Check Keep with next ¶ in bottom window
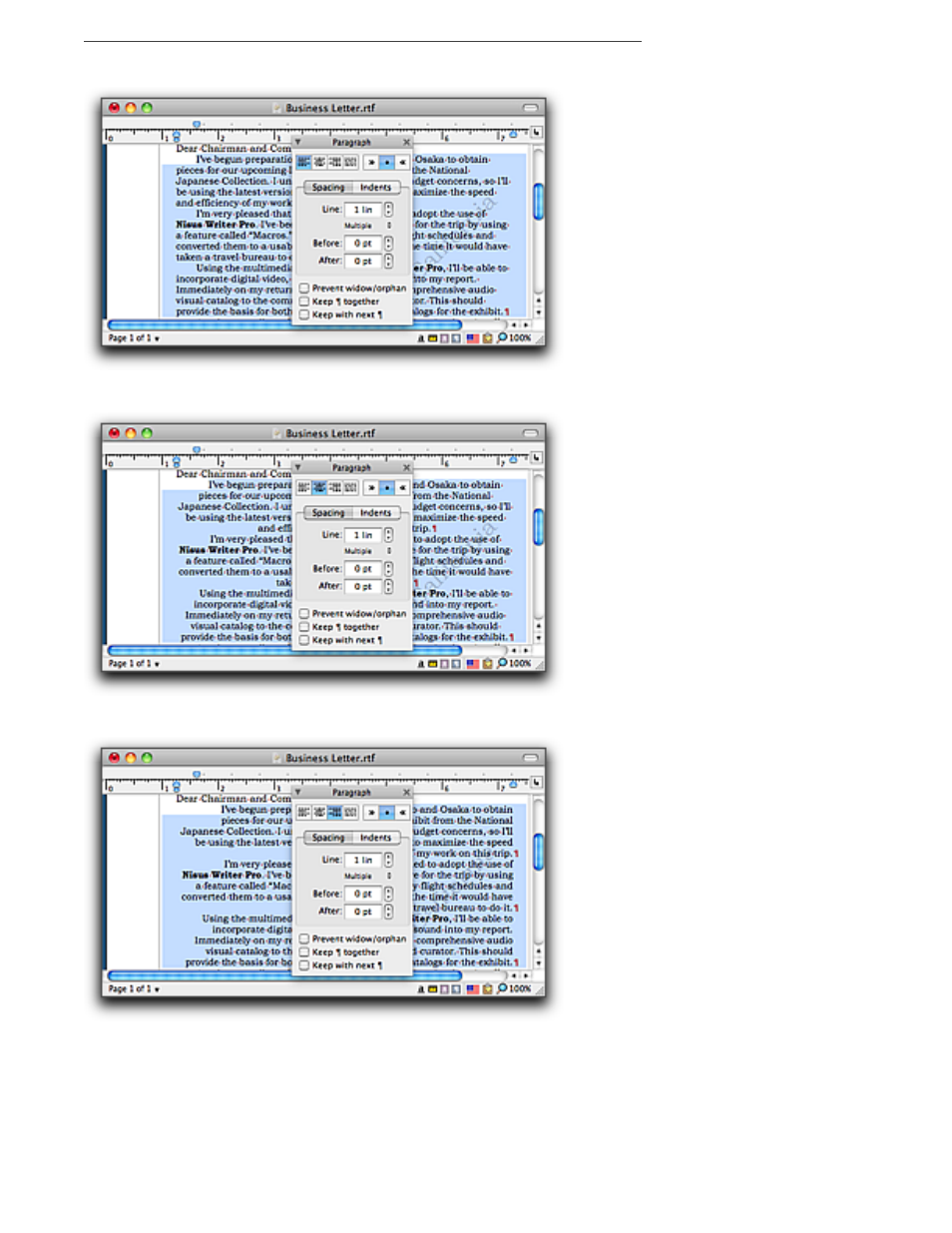 click(x=304, y=965)
